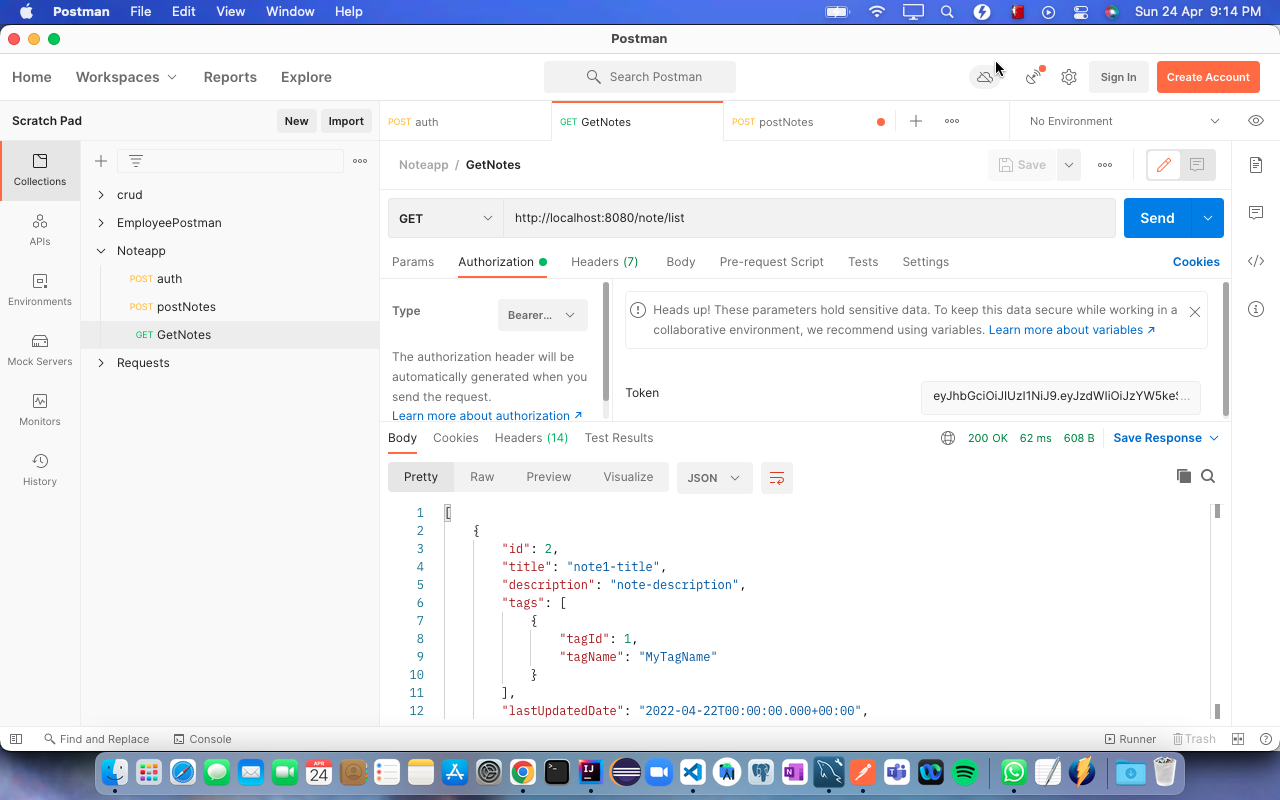
Task: Open the Test Results response tab
Action: 619,438
